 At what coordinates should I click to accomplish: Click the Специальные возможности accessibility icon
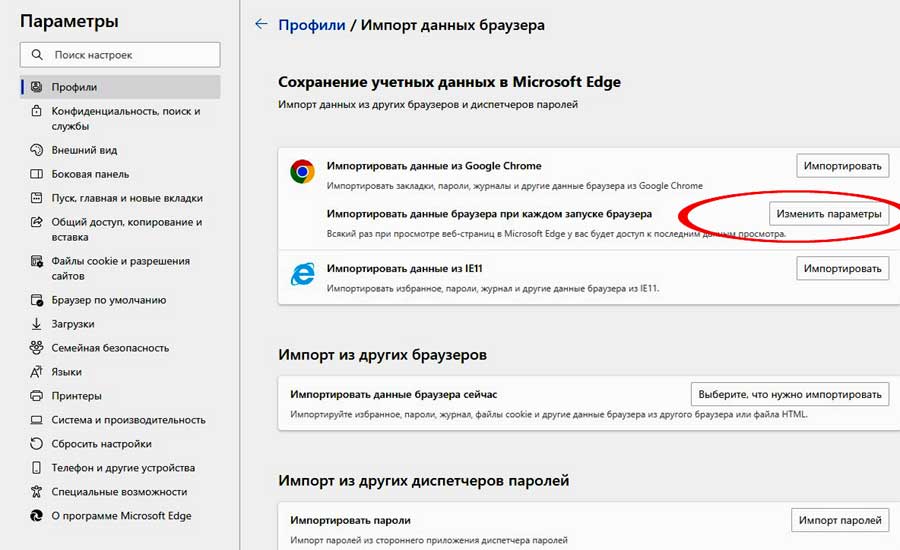click(x=36, y=491)
